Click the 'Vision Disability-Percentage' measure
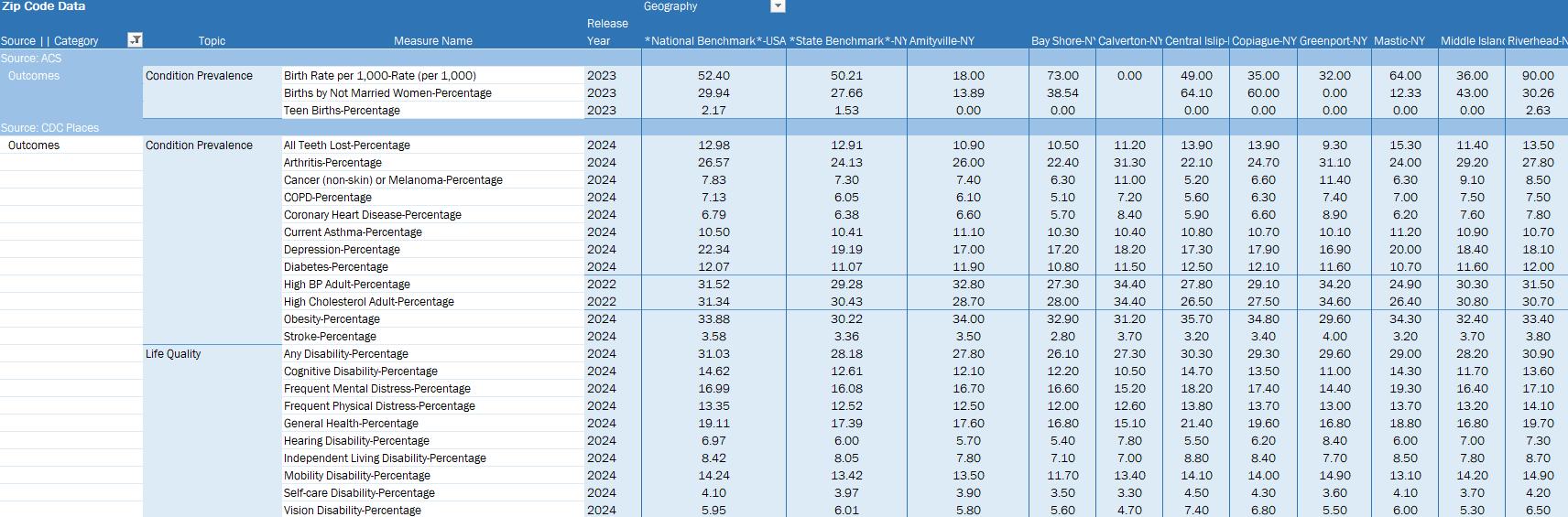Viewport: 1568px width, 517px height. click(353, 511)
